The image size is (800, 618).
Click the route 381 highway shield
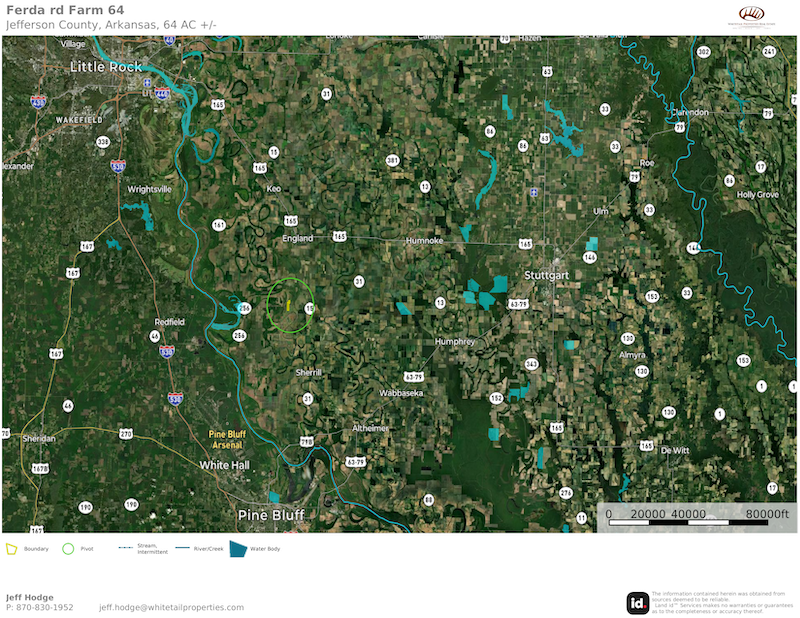point(392,160)
